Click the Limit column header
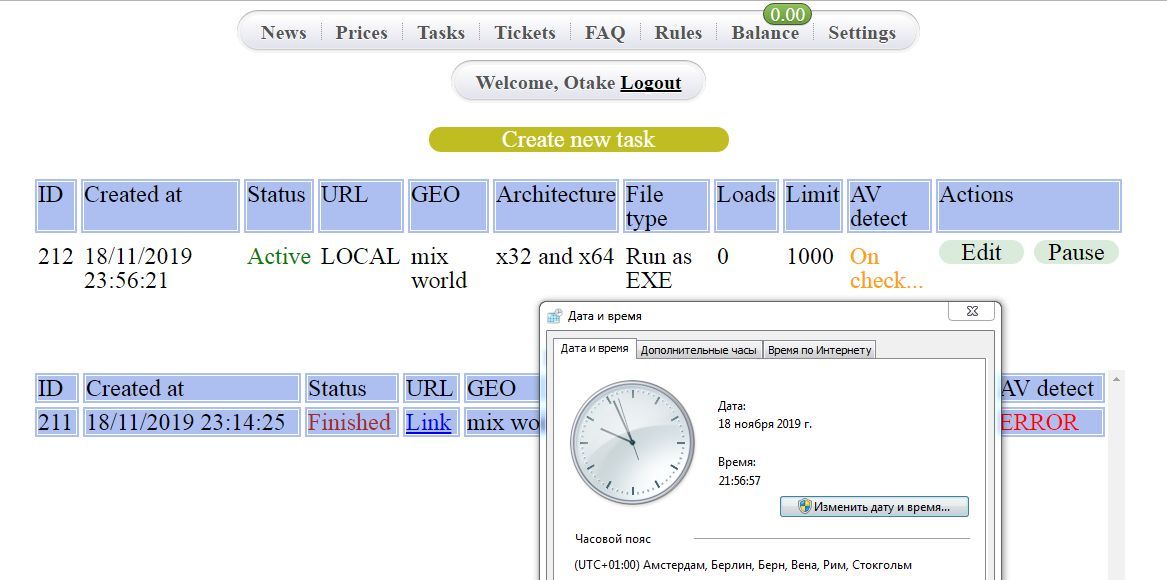The height and width of the screenshot is (580, 1167). 813,205
